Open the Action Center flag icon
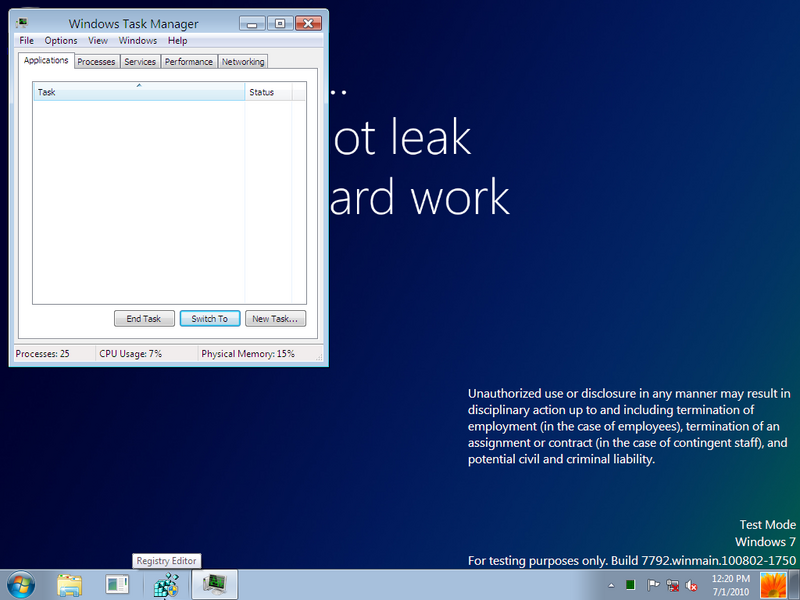Screen dimensions: 800x600 pos(653,585)
